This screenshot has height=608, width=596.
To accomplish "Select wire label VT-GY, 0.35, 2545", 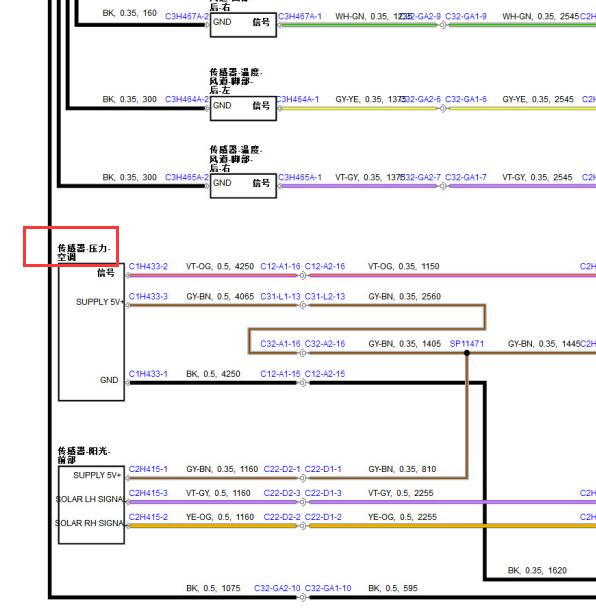I will click(x=537, y=177).
